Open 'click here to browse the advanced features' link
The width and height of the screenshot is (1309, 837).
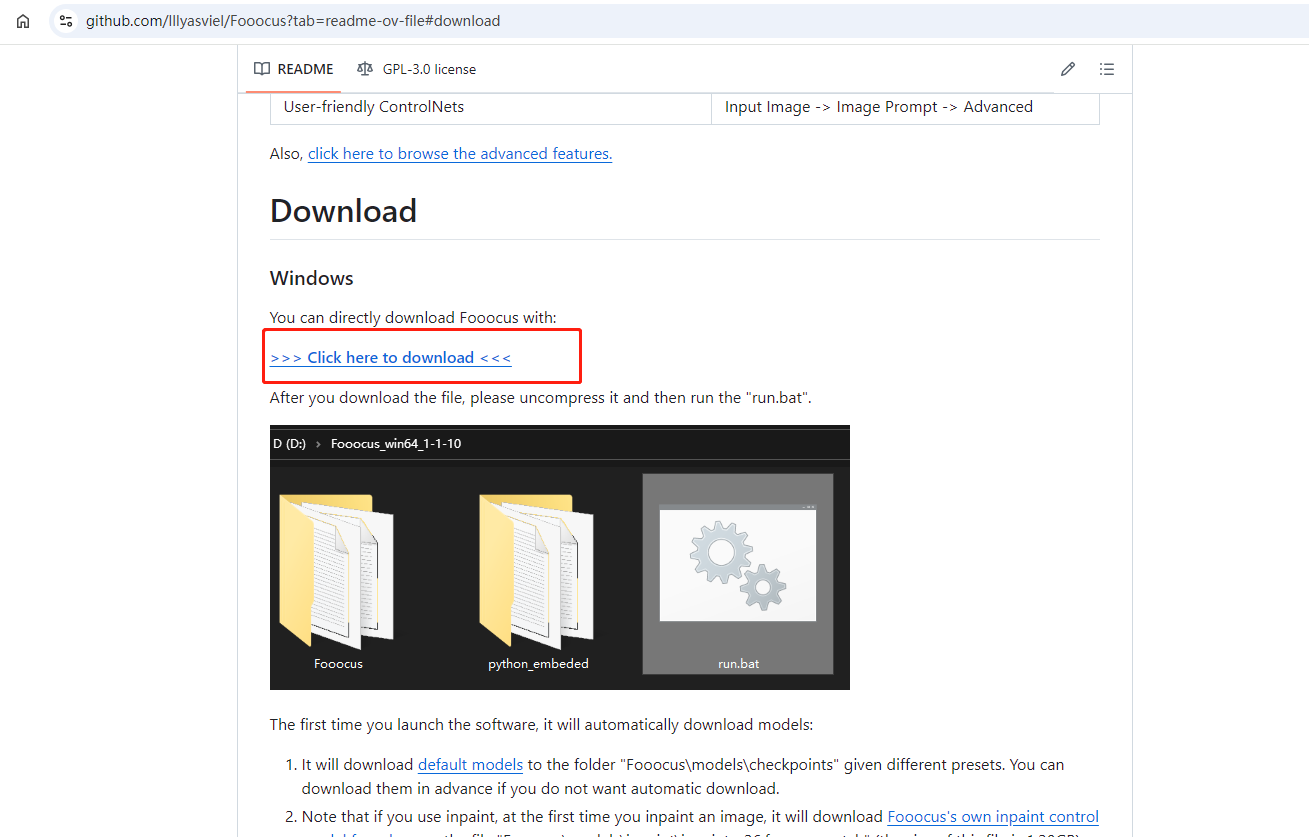[x=459, y=154]
